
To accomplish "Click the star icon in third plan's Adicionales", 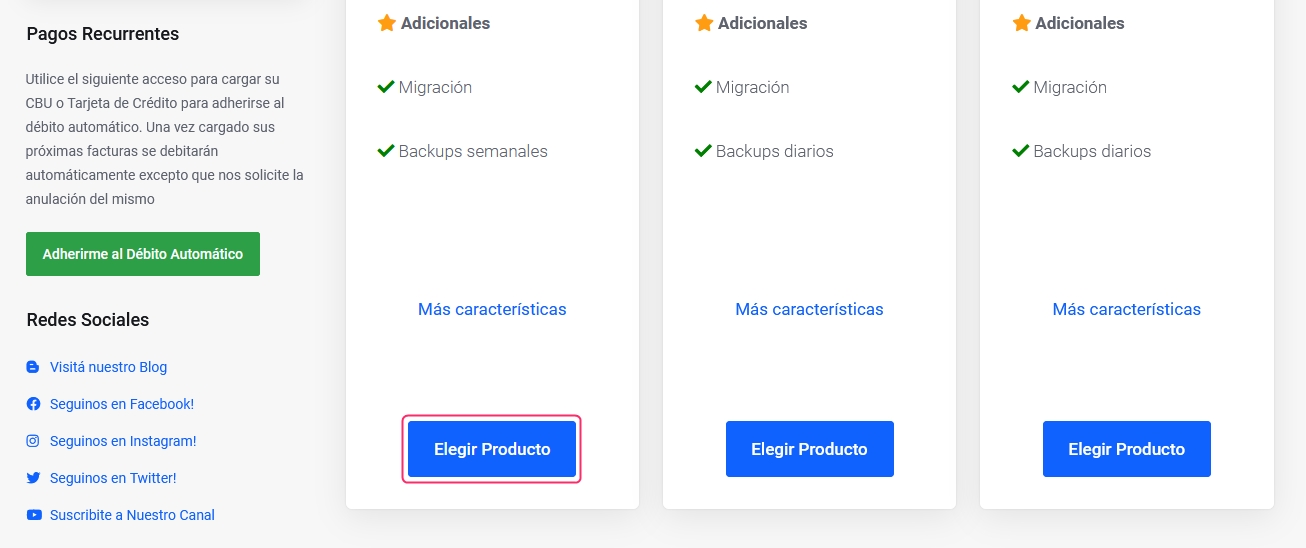I will [x=1021, y=23].
